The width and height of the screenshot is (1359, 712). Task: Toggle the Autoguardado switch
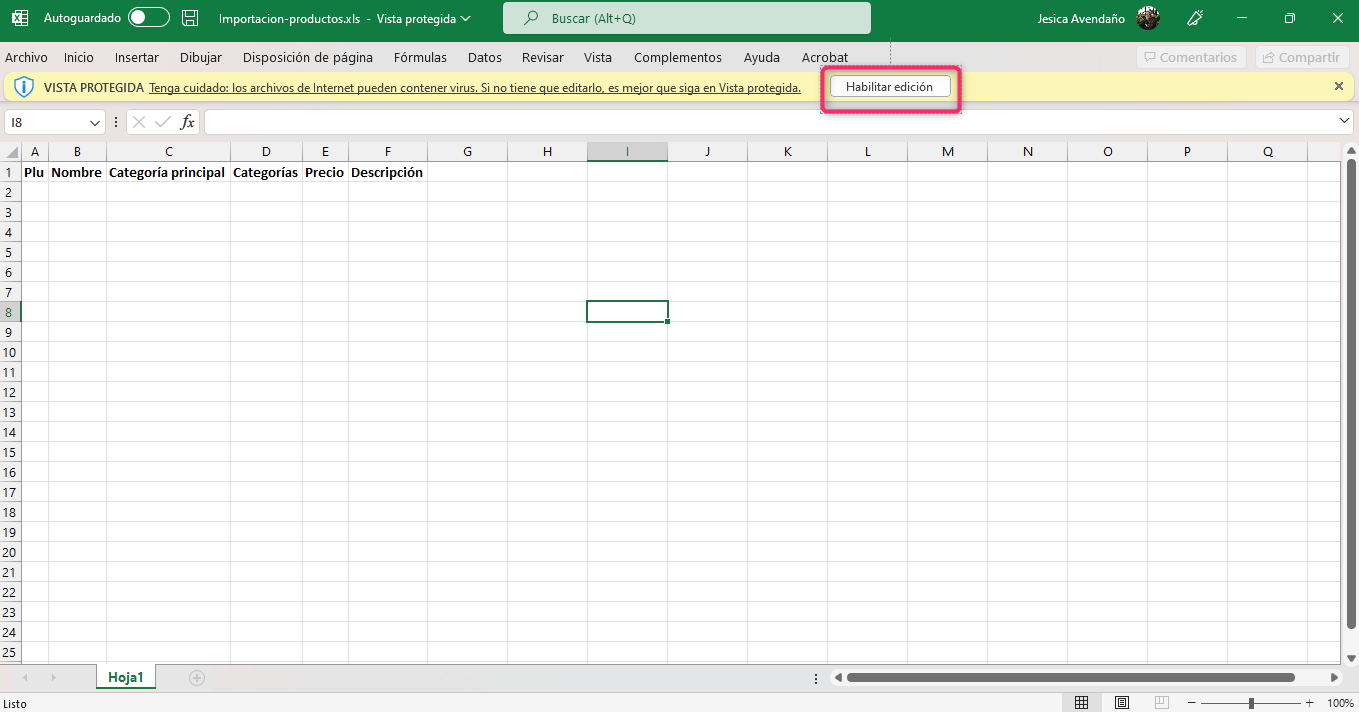[149, 18]
